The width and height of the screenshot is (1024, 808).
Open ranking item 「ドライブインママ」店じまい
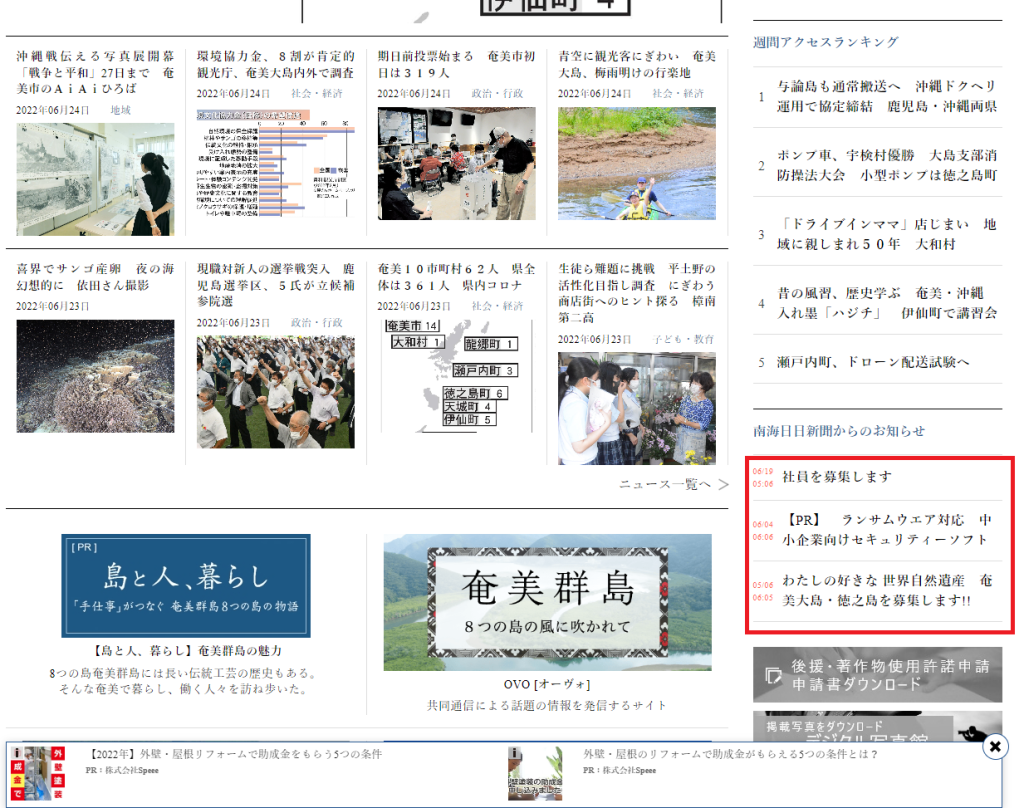(887, 234)
